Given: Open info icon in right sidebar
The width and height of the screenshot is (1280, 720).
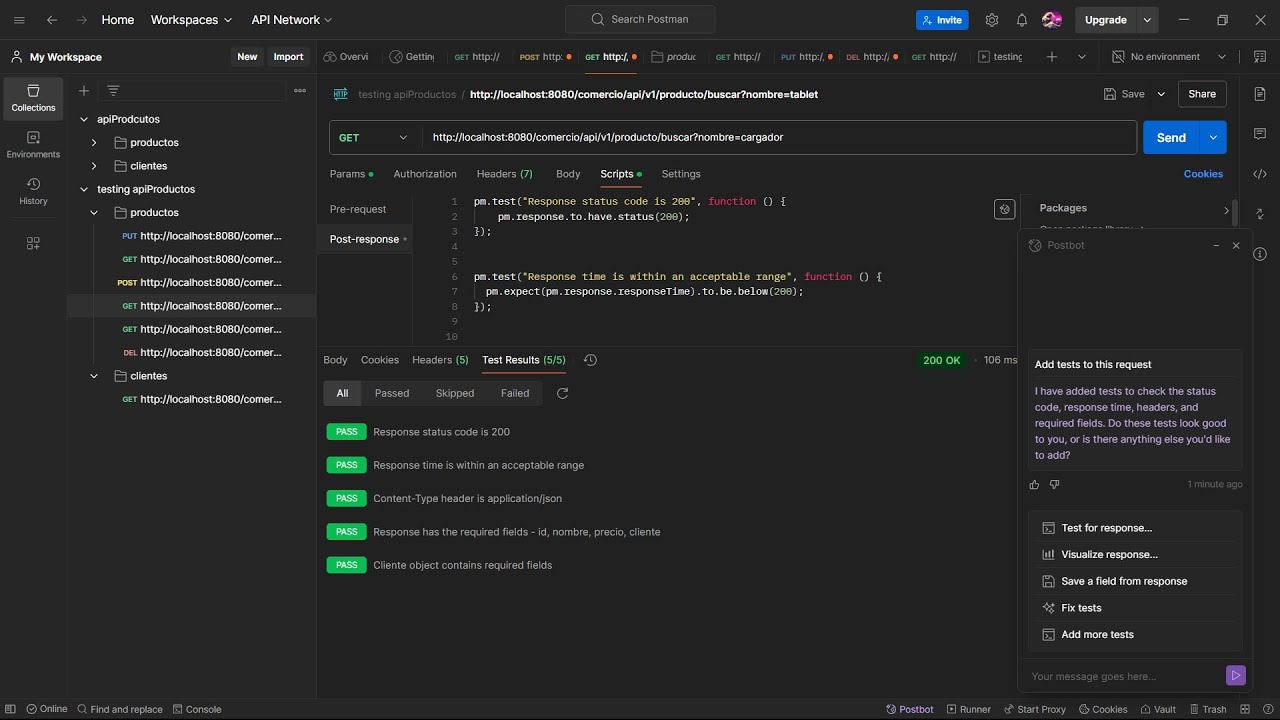Looking at the screenshot, I should click(x=1260, y=254).
